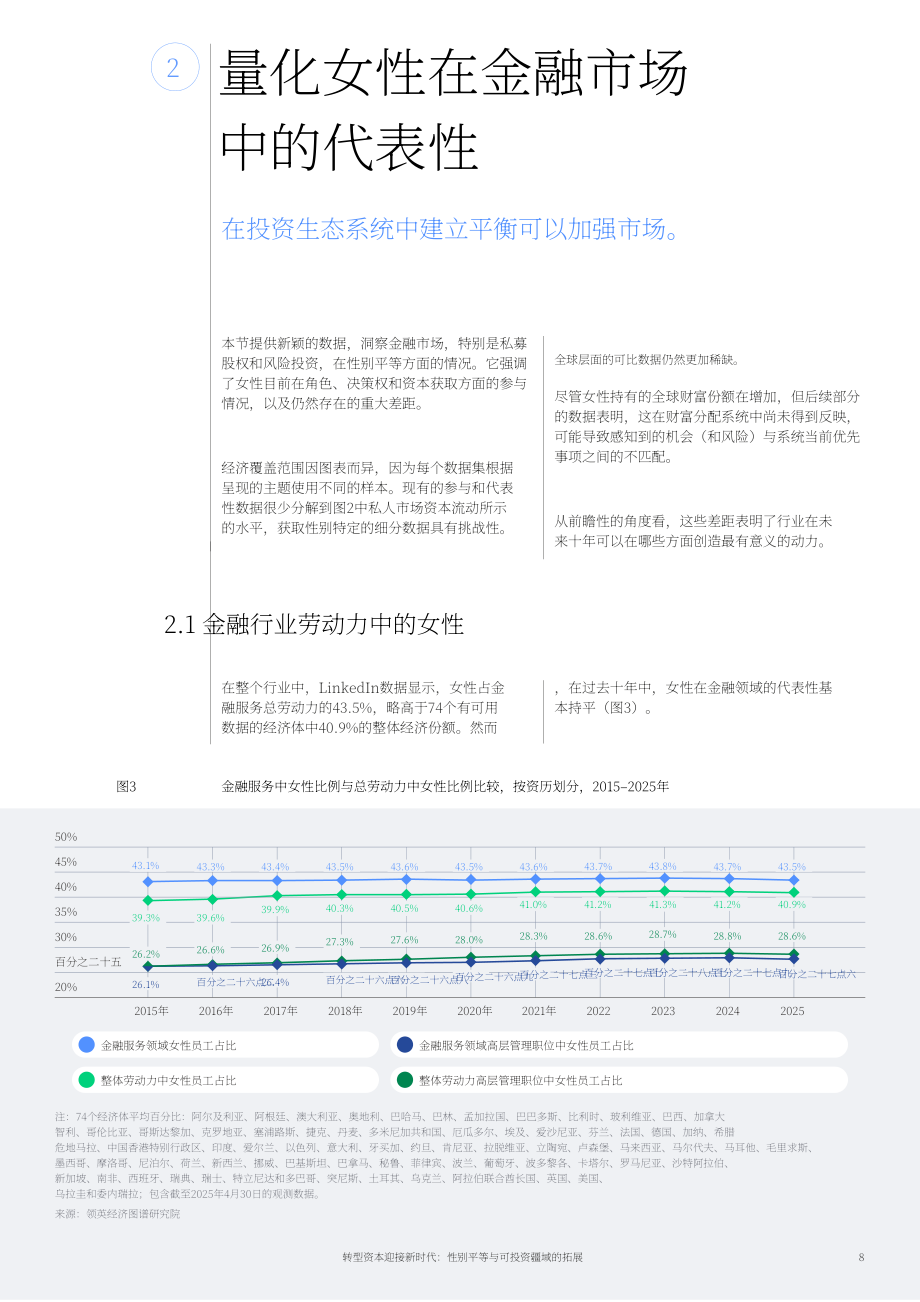Click the 43.3% data label
This screenshot has width=920, height=1302.
tap(210, 867)
